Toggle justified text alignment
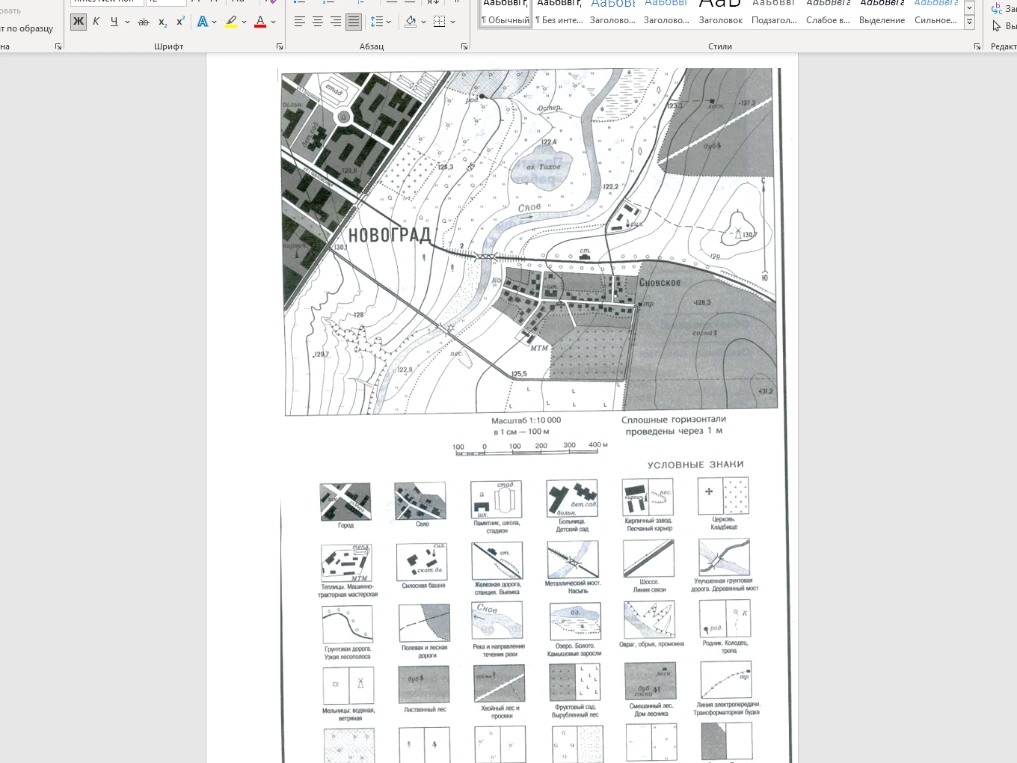This screenshot has height=763, width=1017. click(x=353, y=21)
